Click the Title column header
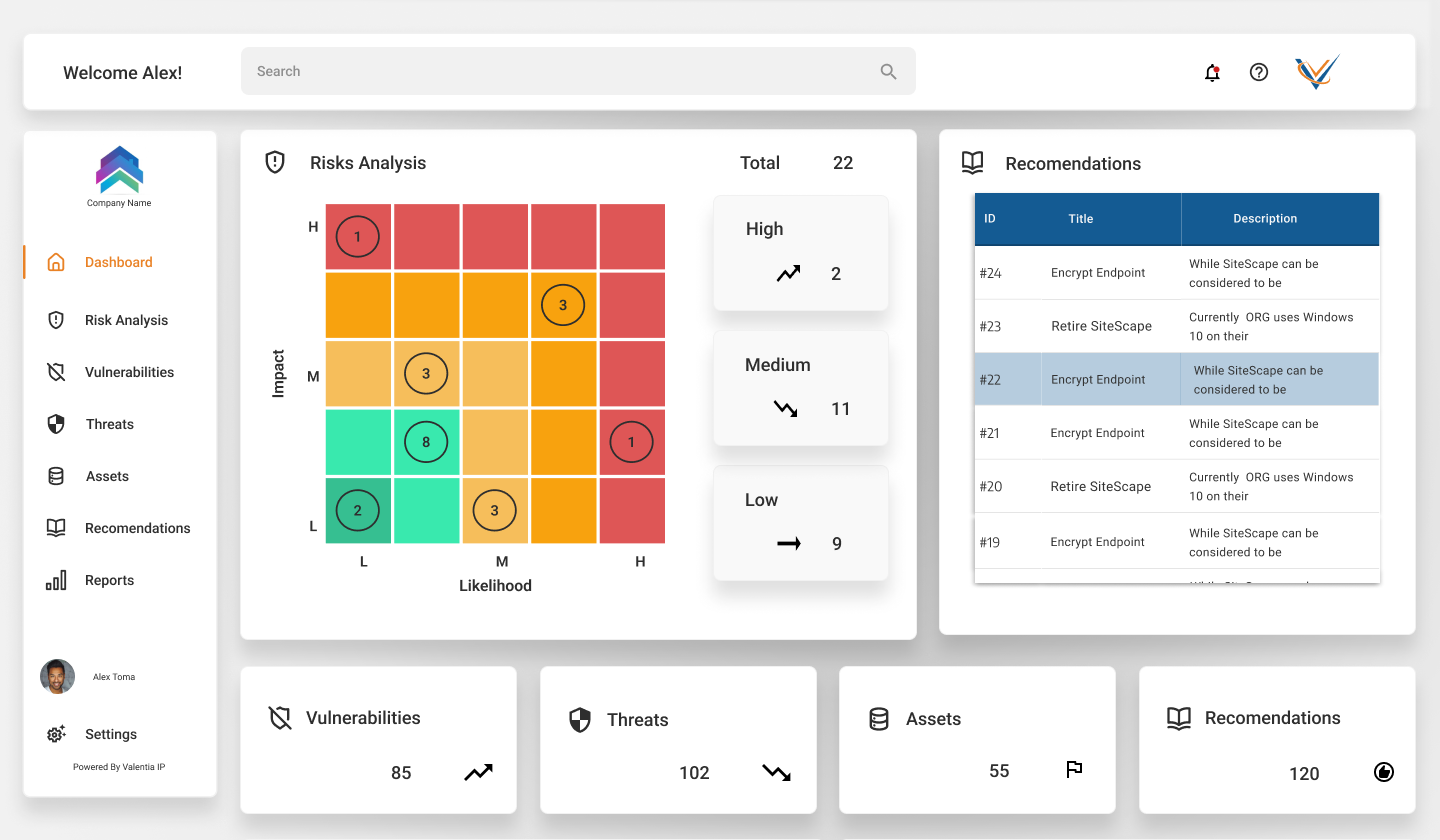Viewport: 1440px width, 840px height. pyautogui.click(x=1081, y=219)
